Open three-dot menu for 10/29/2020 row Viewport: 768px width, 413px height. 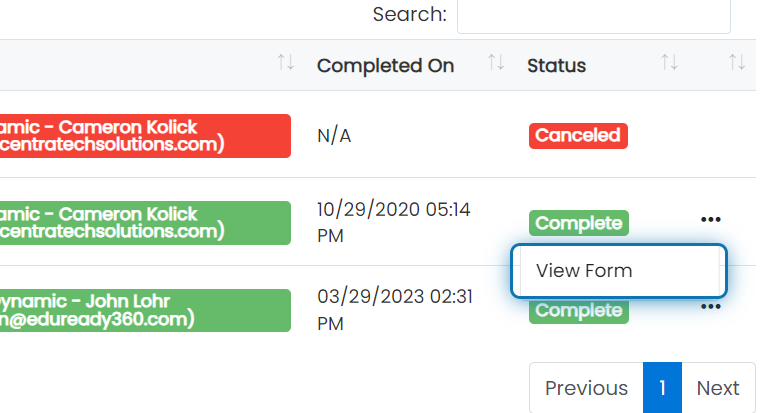point(710,219)
